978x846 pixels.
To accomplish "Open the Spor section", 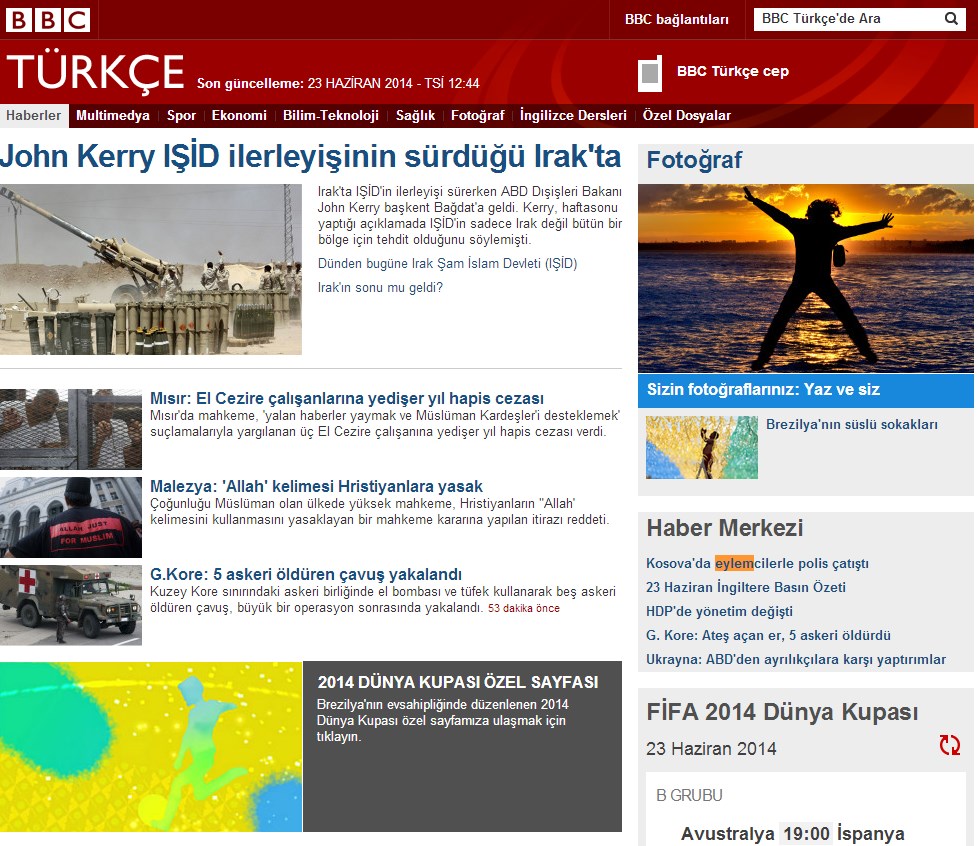I will [181, 115].
